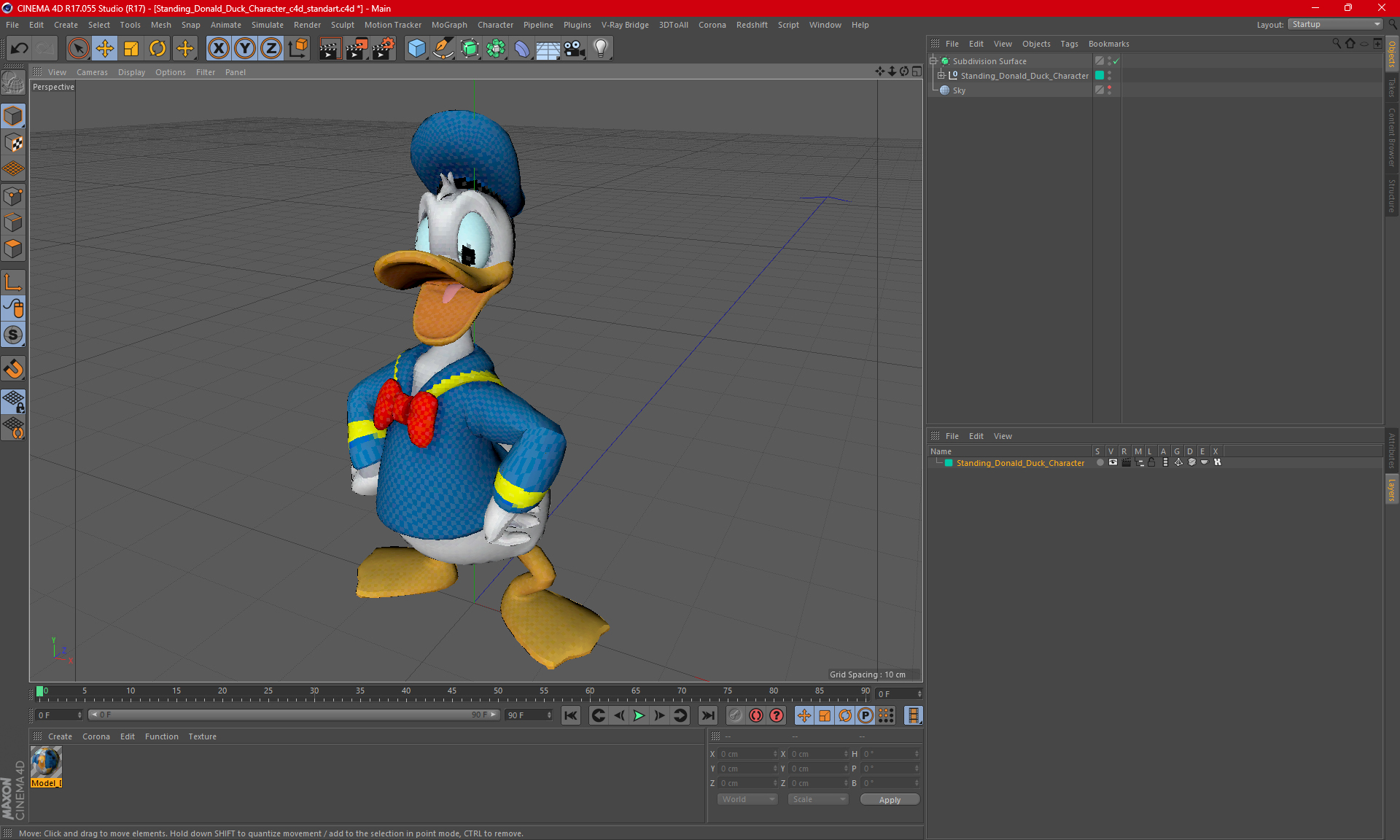
Task: Open the Mesh menu
Action: pos(160,25)
